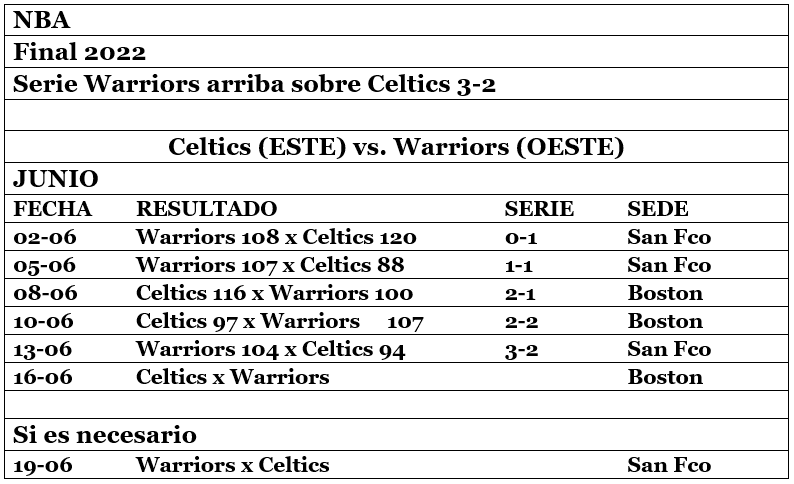Click the Celtics 116 x Warriors 100 result
The image size is (794, 484).
274,293
